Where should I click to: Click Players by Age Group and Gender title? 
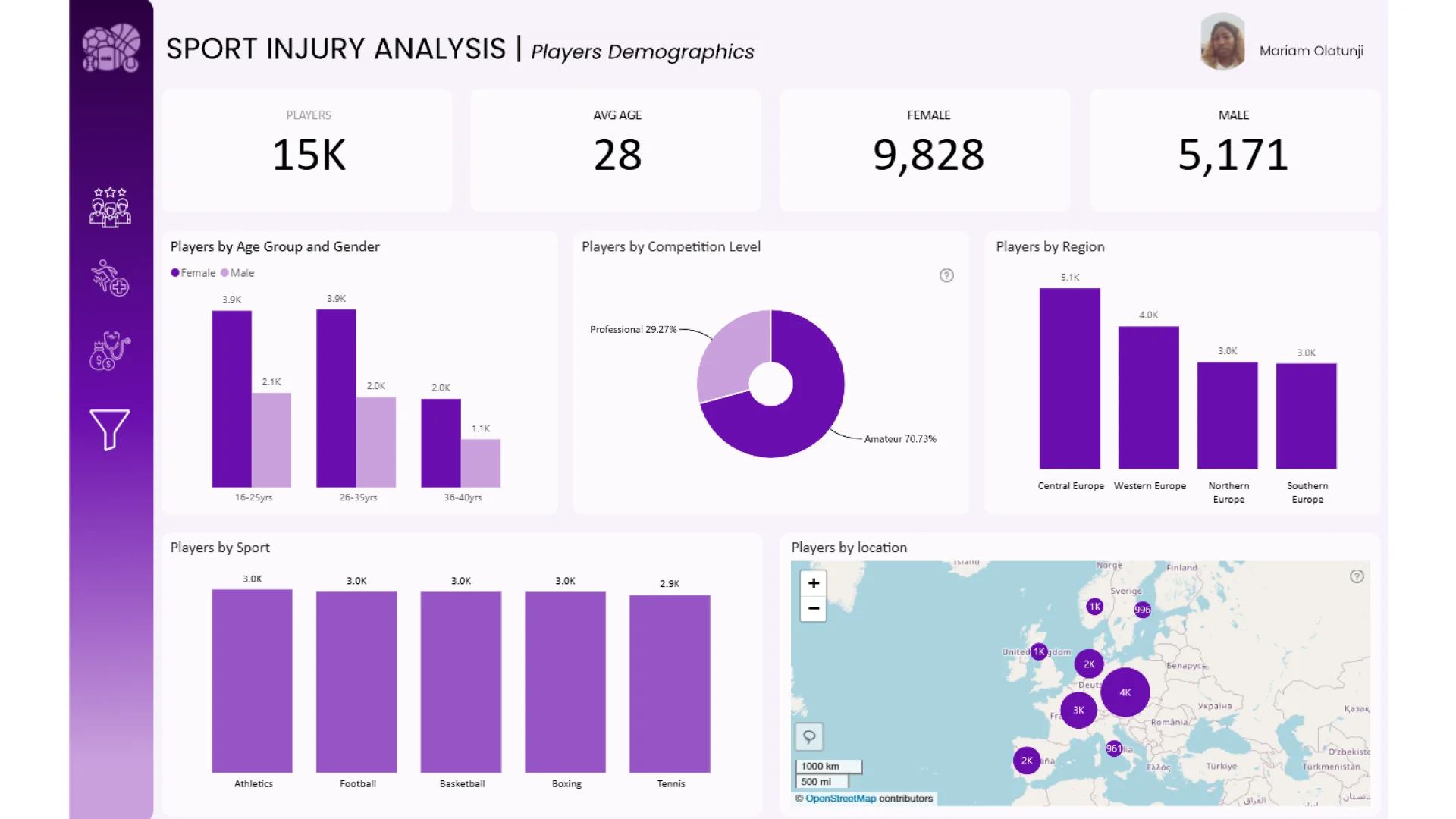(275, 246)
